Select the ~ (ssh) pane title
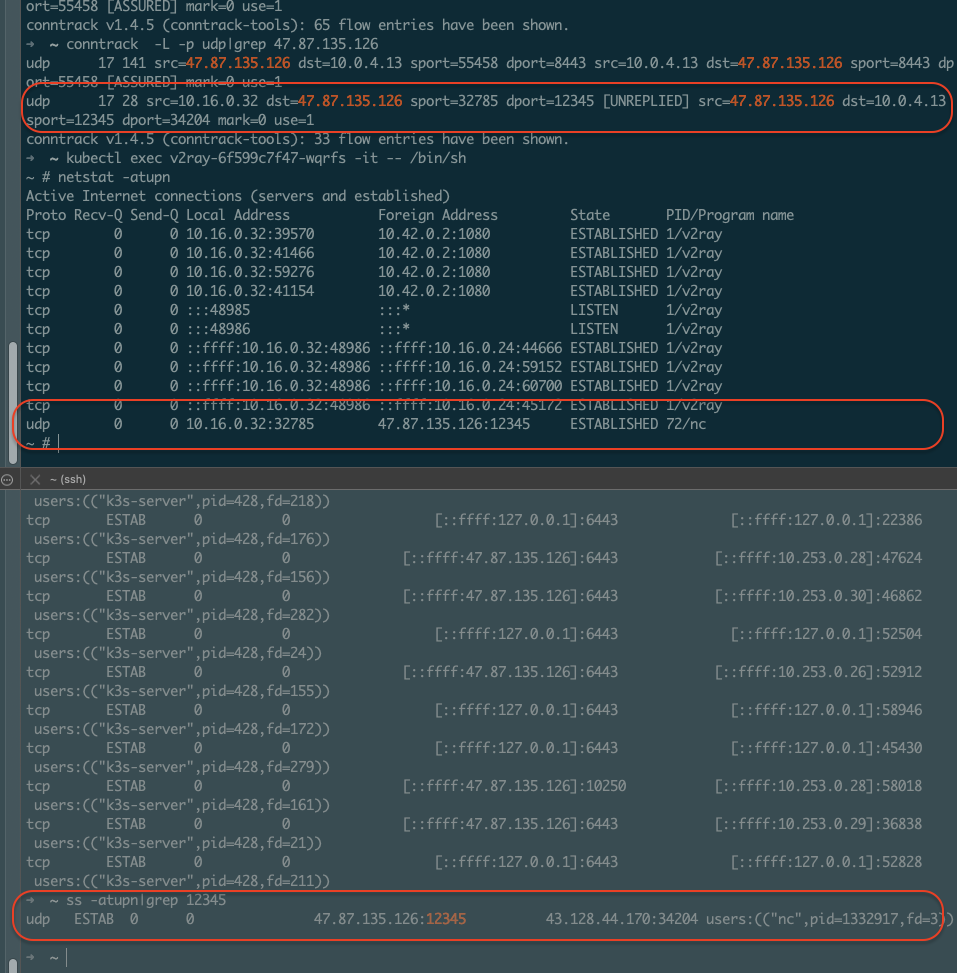Viewport: 957px width, 973px height. point(67,480)
